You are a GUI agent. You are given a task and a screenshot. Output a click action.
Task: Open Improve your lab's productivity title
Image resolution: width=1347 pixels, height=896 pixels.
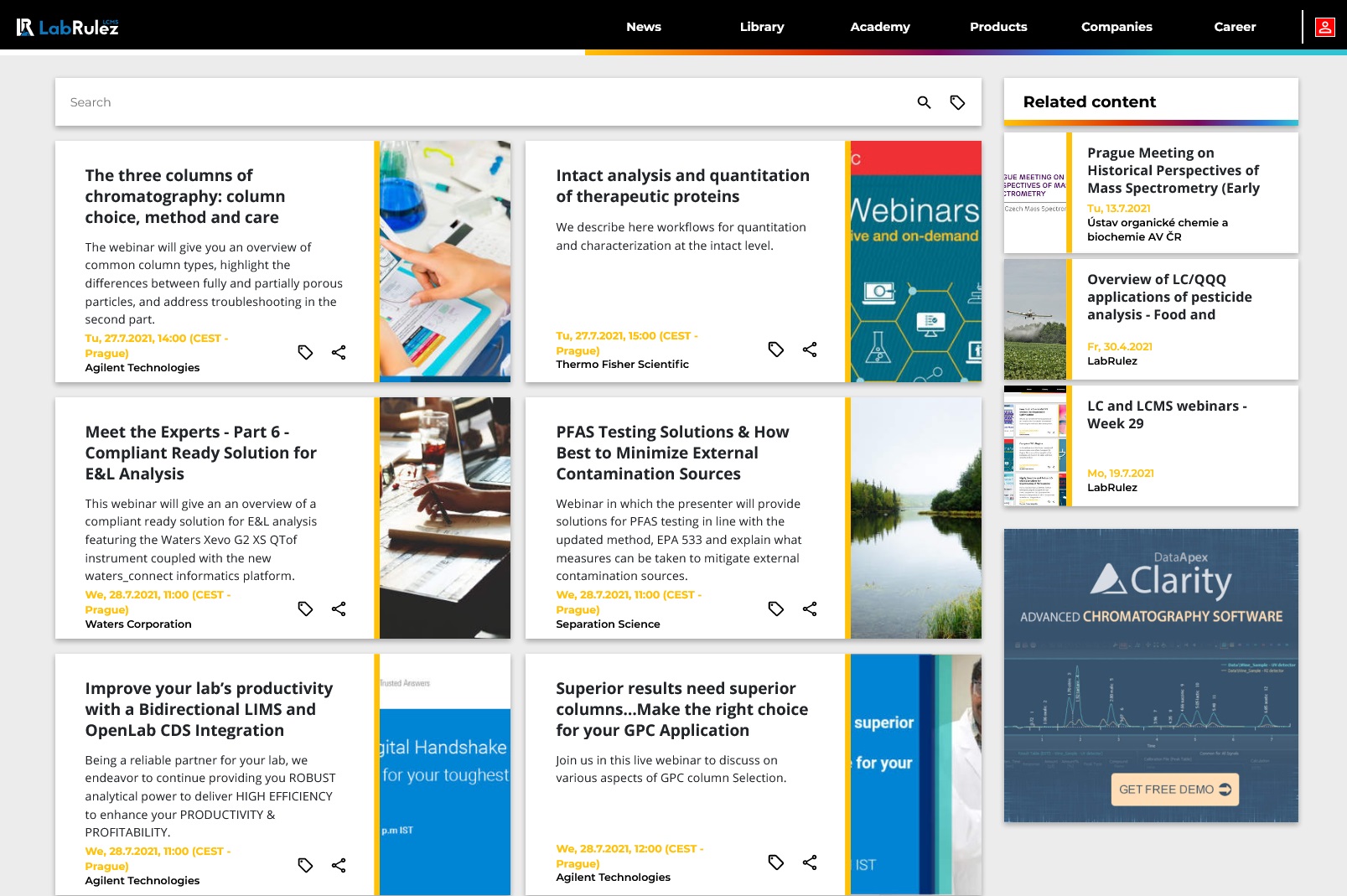click(209, 709)
